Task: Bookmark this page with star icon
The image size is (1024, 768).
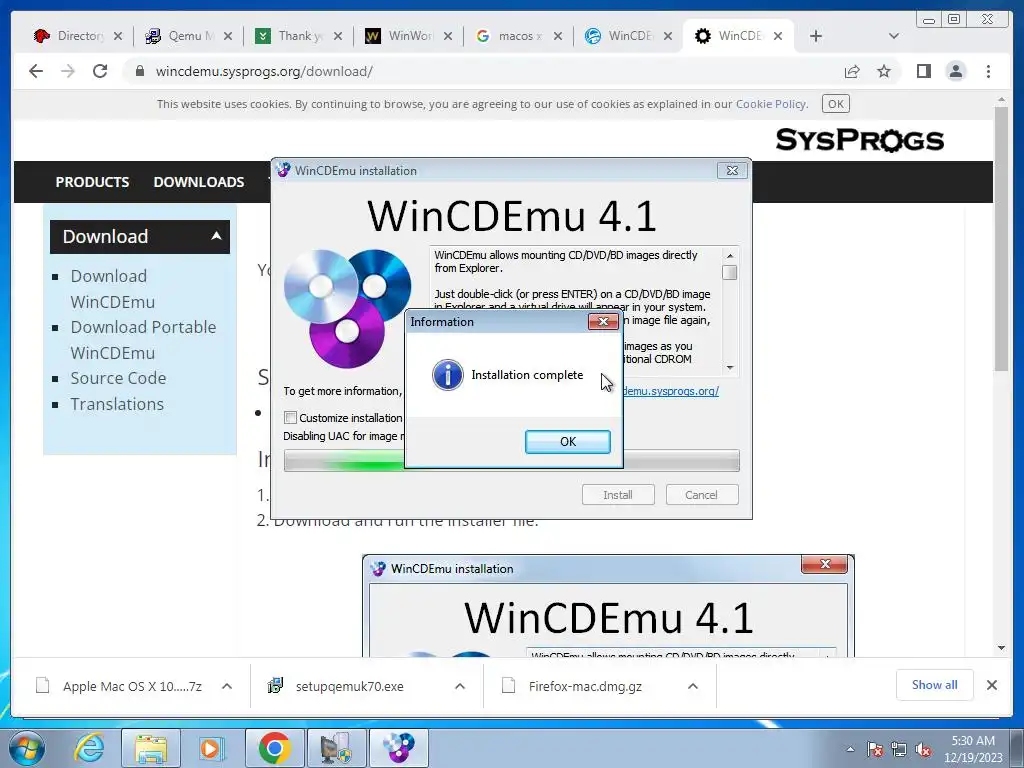Action: tap(884, 71)
